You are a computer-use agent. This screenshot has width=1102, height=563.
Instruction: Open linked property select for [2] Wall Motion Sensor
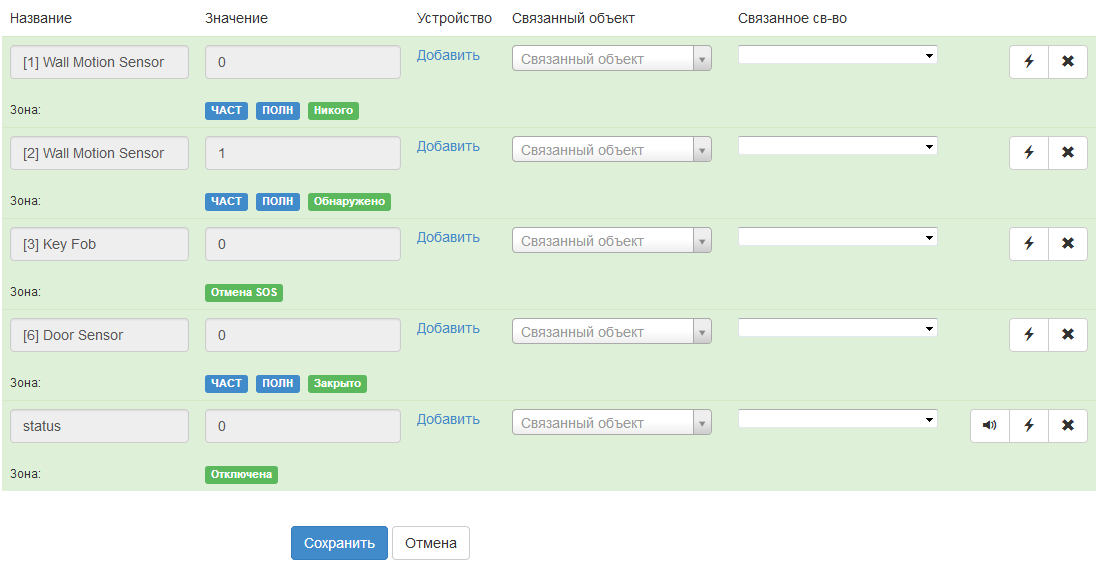(837, 146)
